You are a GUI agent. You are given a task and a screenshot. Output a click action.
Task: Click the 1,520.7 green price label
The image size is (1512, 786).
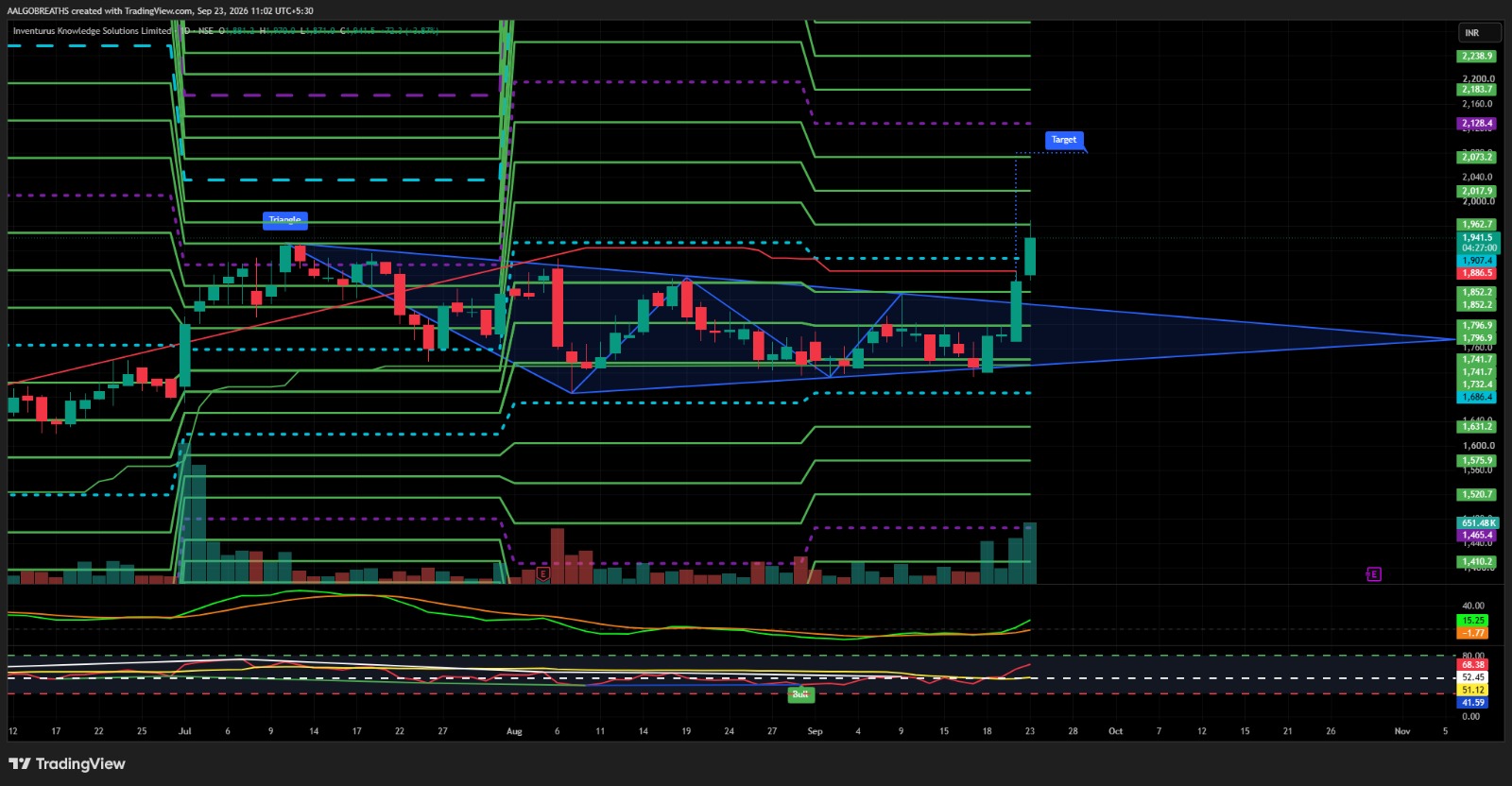click(1478, 495)
